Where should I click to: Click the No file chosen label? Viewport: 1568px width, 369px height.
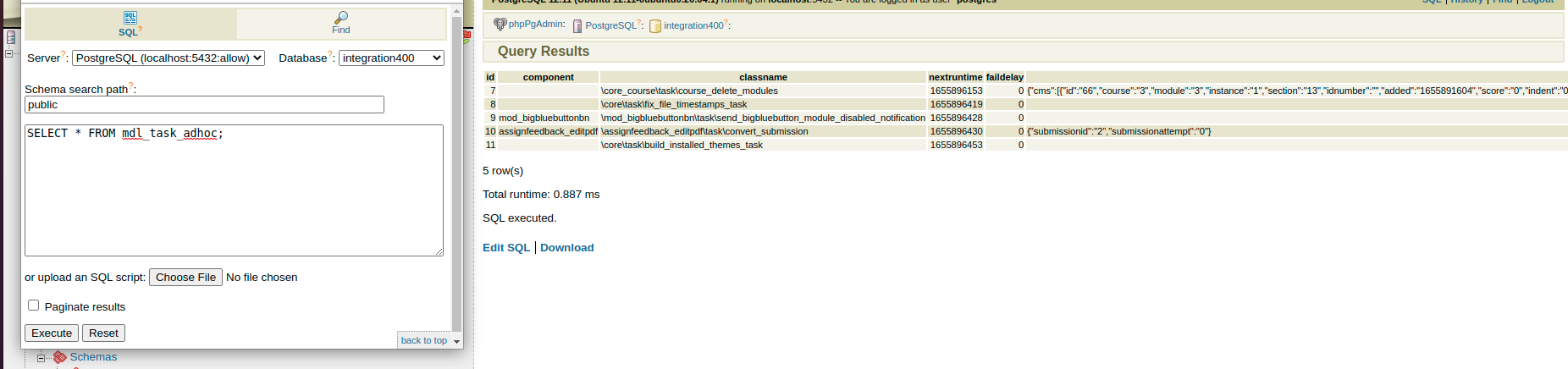262,278
